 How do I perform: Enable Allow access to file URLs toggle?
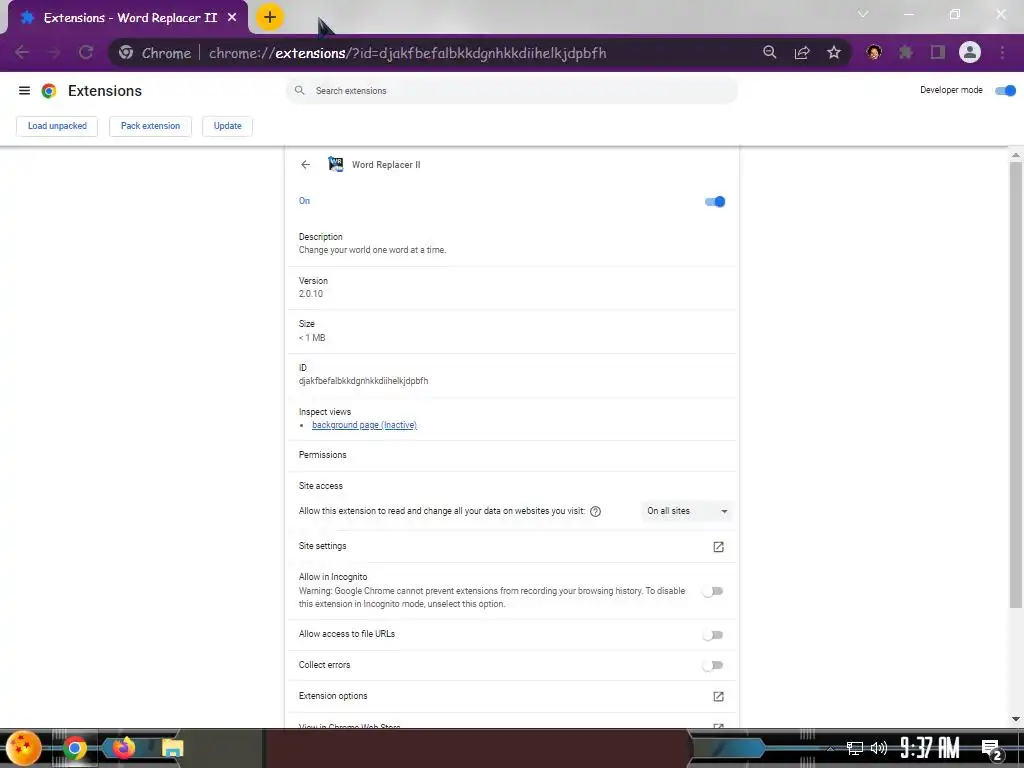click(712, 635)
